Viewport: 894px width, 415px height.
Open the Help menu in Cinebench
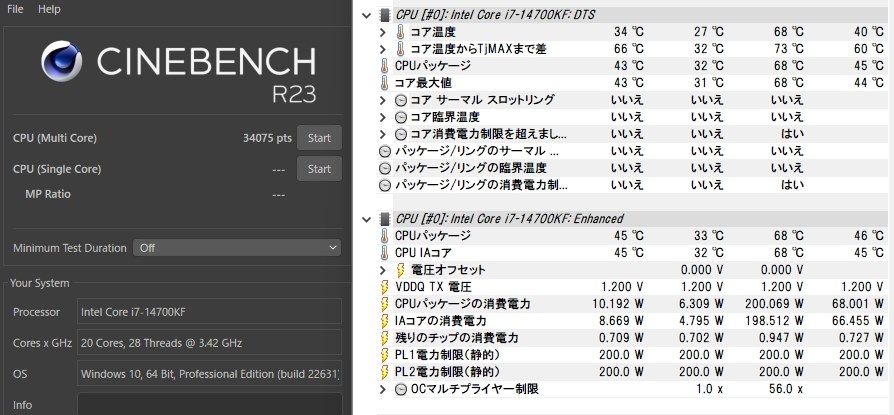coord(49,9)
